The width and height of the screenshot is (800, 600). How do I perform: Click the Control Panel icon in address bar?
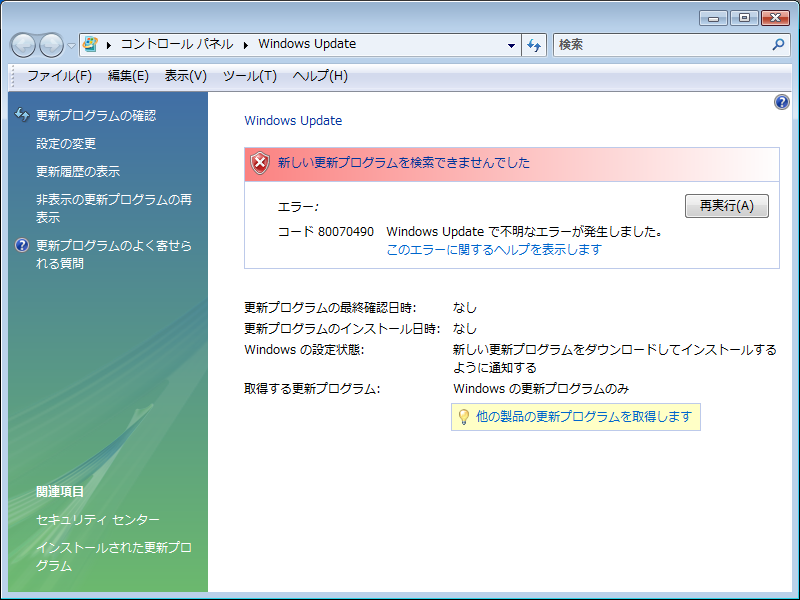tap(90, 44)
